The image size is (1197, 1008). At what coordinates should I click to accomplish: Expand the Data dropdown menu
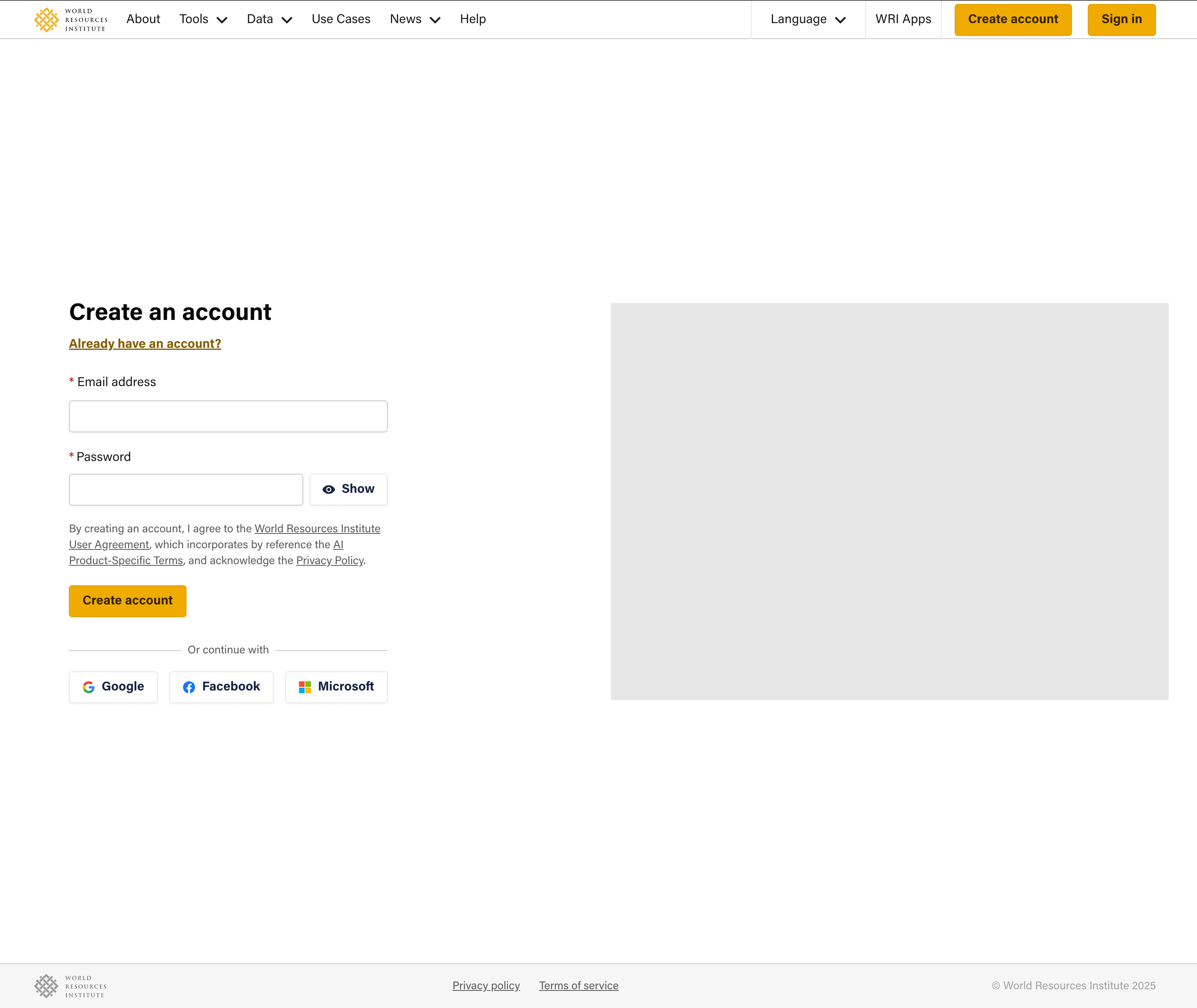269,20
